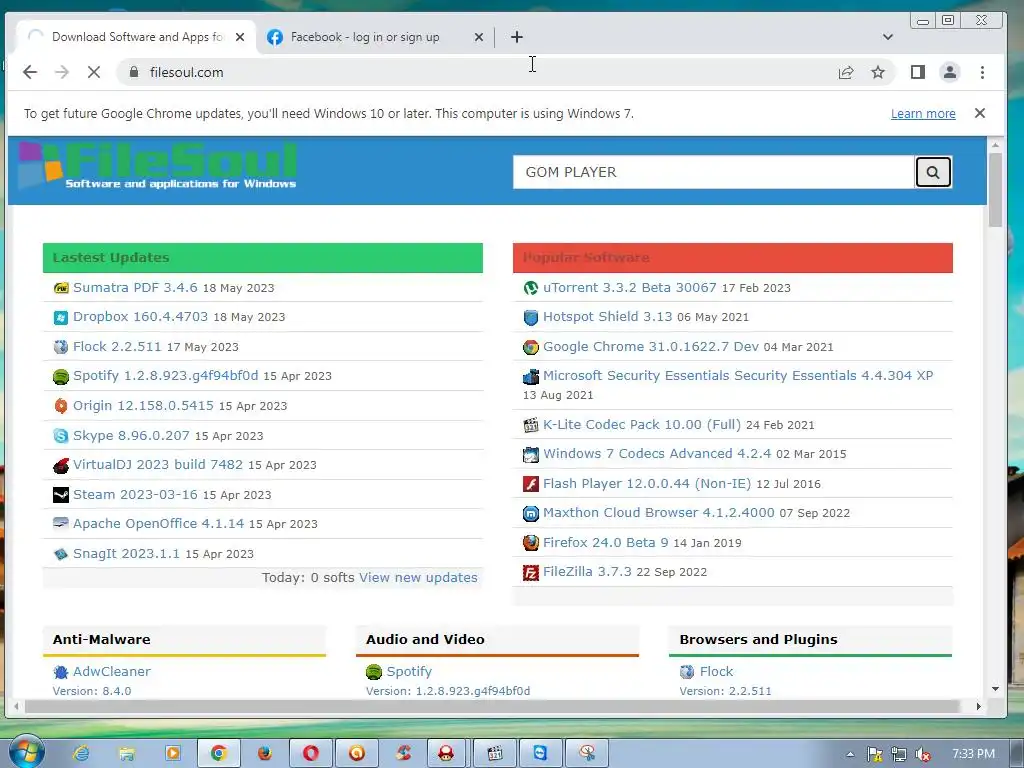Screen dimensions: 1024x768
Task: Open the Windows 7 Codecs Advanced link
Action: pos(657,454)
